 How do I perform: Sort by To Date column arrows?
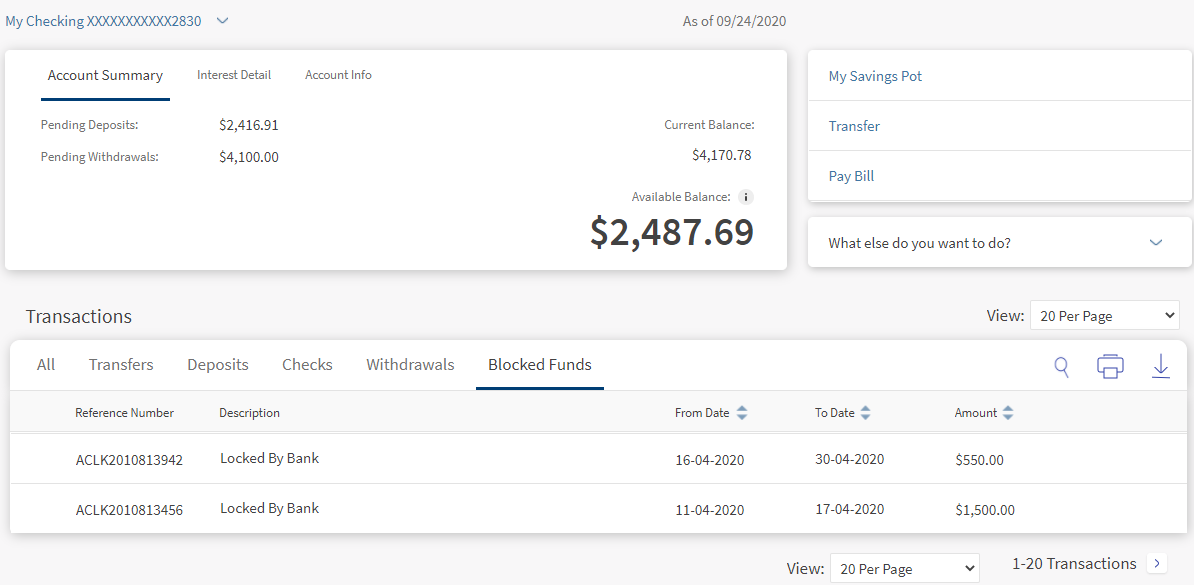(x=865, y=413)
